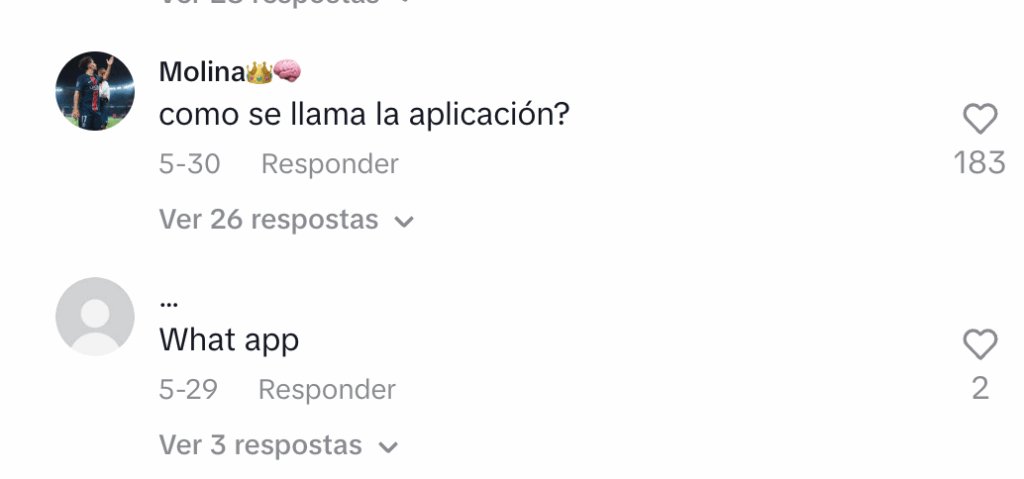
Task: Select the comment "como se llama la aplicación?"
Action: 364,115
